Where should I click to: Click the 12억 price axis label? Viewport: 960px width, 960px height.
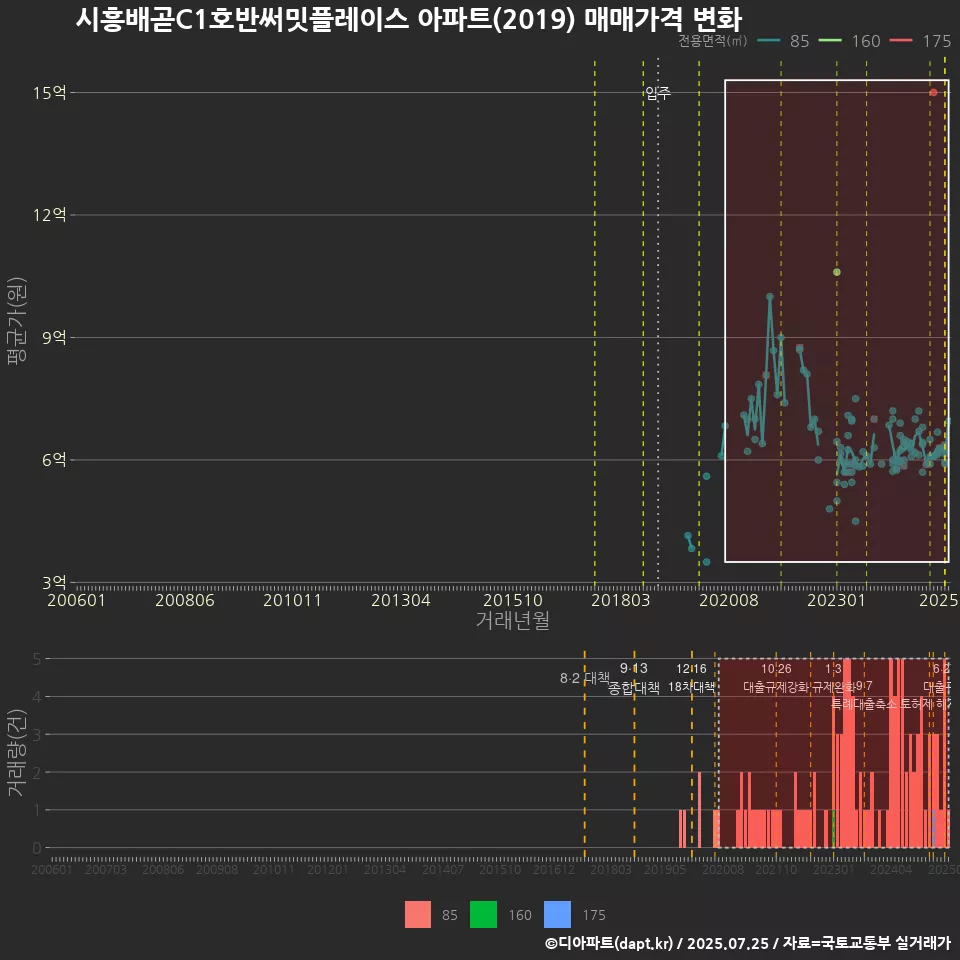point(50,215)
